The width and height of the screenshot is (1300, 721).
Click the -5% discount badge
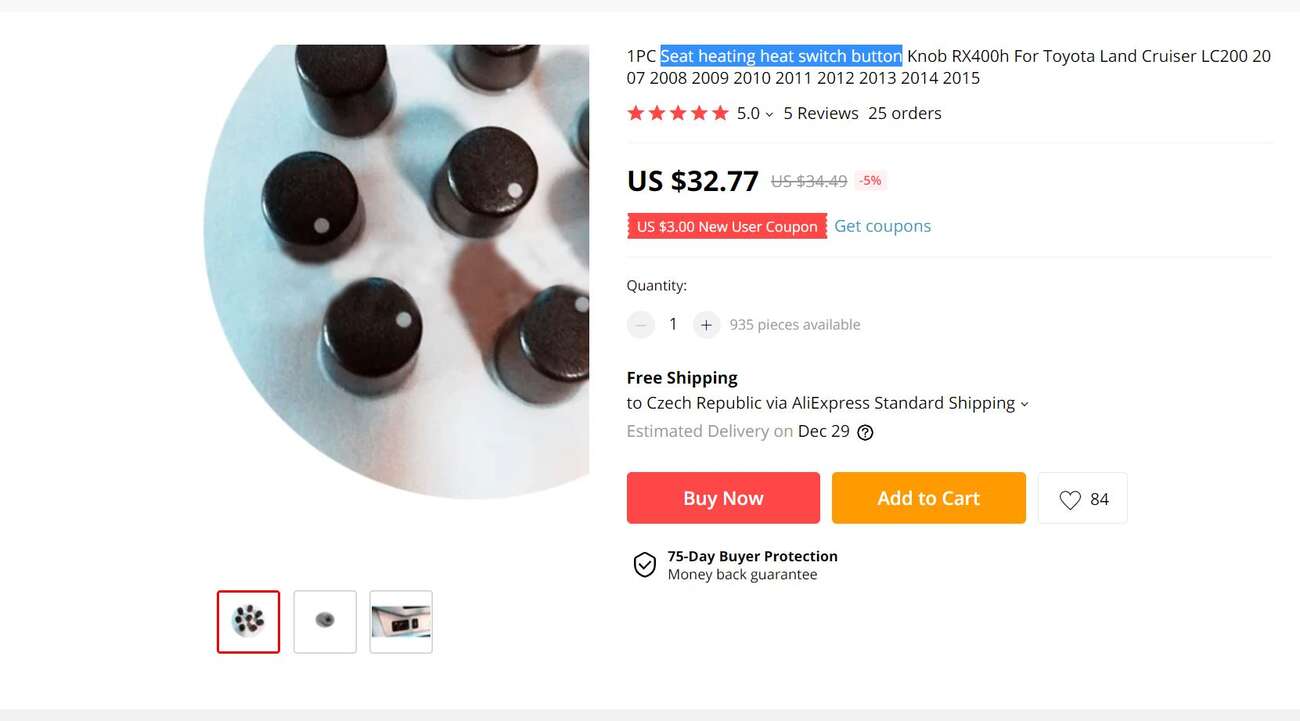(x=870, y=181)
